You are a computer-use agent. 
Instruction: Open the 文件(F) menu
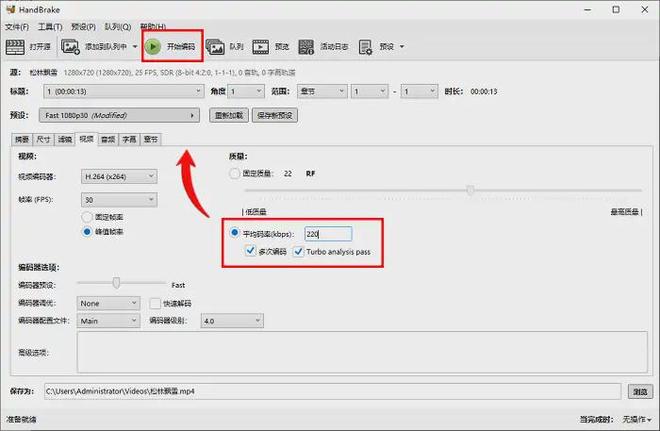17,27
